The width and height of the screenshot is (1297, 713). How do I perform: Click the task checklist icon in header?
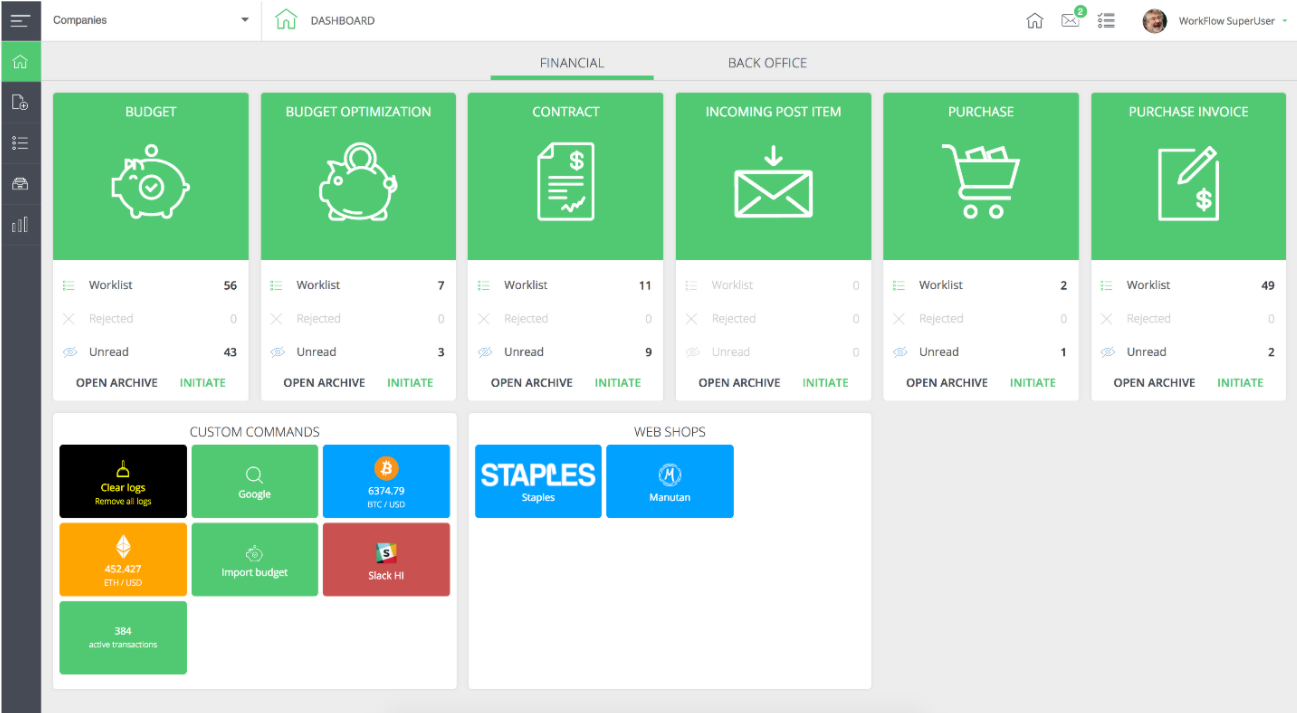pyautogui.click(x=1106, y=20)
